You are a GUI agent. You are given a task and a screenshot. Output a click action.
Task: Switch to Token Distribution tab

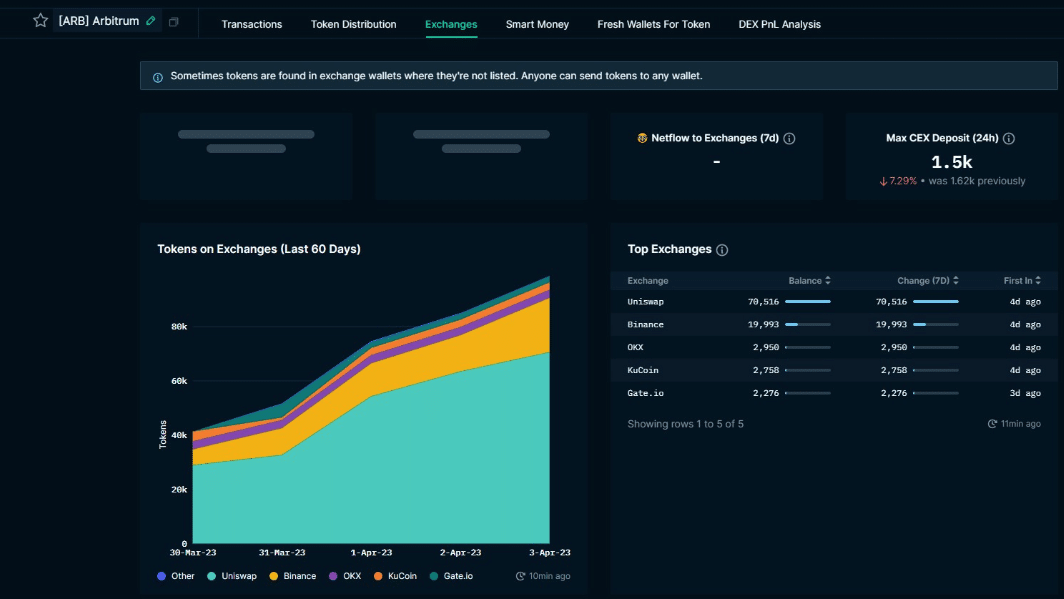[x=353, y=24]
